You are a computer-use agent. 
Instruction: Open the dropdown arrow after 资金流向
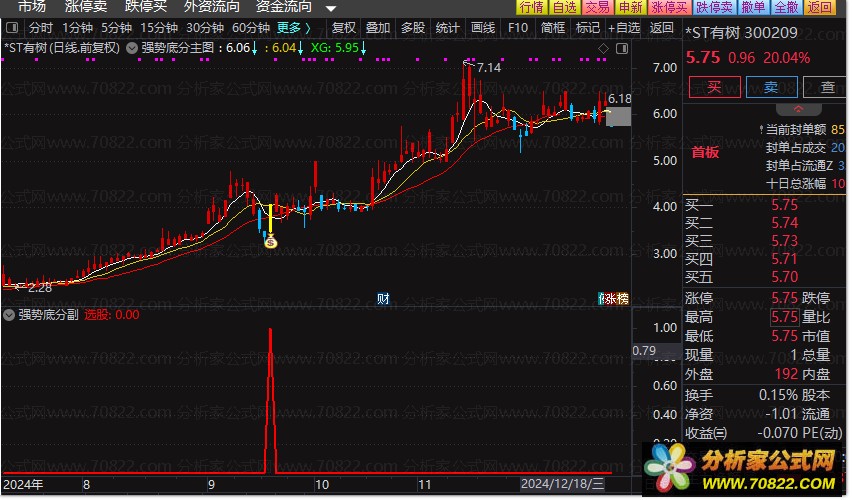click(x=331, y=8)
